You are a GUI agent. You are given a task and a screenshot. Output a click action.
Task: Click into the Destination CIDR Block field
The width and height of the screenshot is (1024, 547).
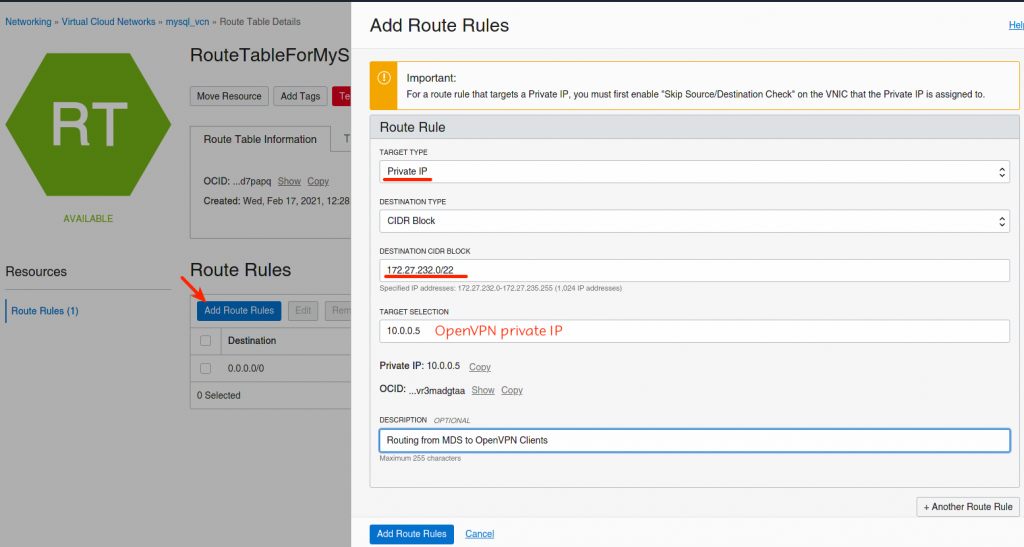[x=694, y=271]
